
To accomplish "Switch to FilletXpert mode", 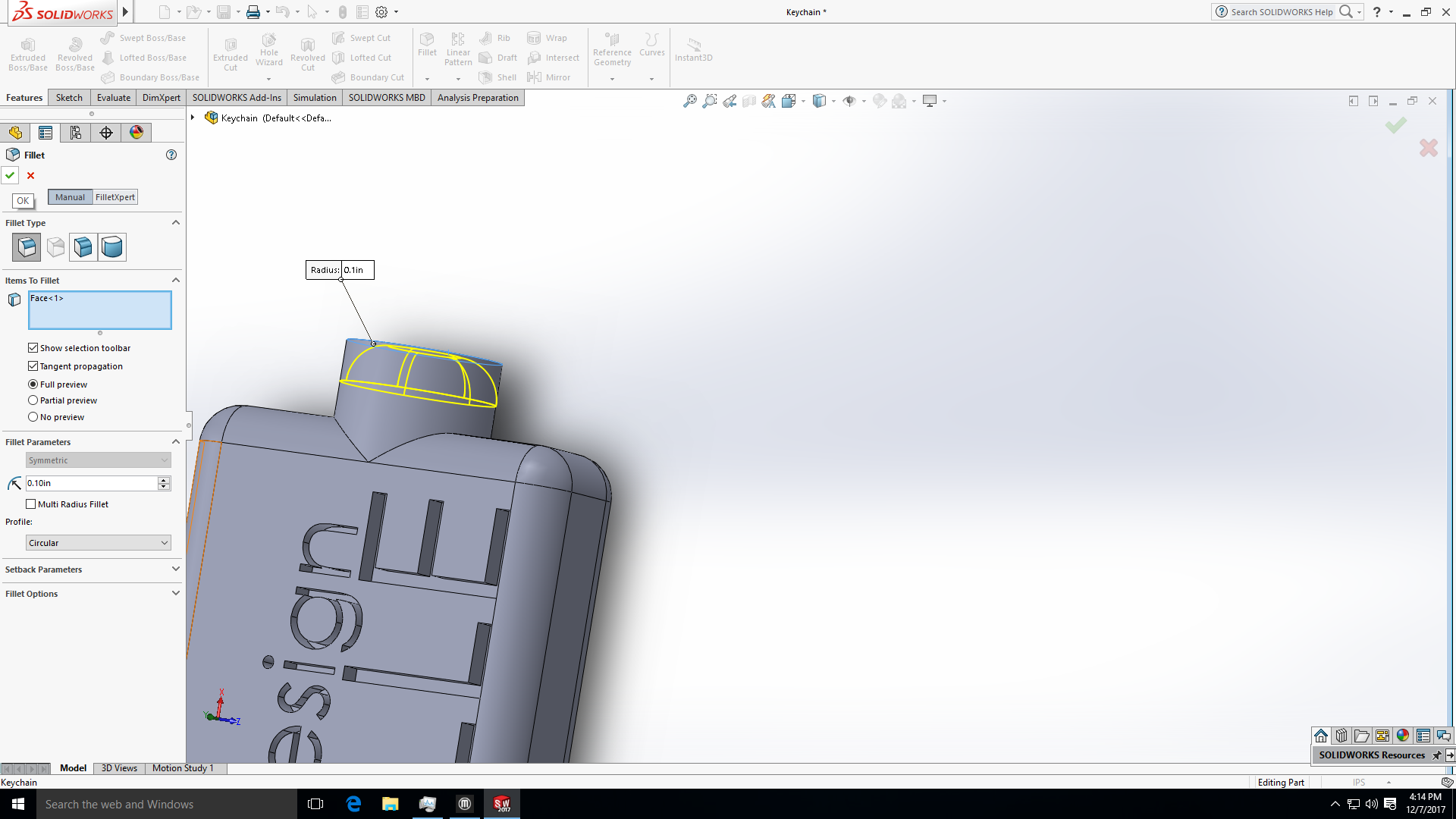I will [x=115, y=196].
